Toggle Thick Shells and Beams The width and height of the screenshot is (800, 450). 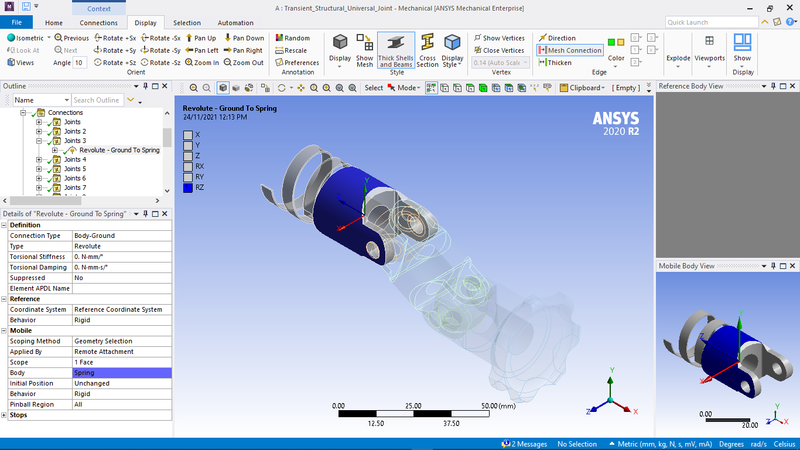tap(396, 51)
